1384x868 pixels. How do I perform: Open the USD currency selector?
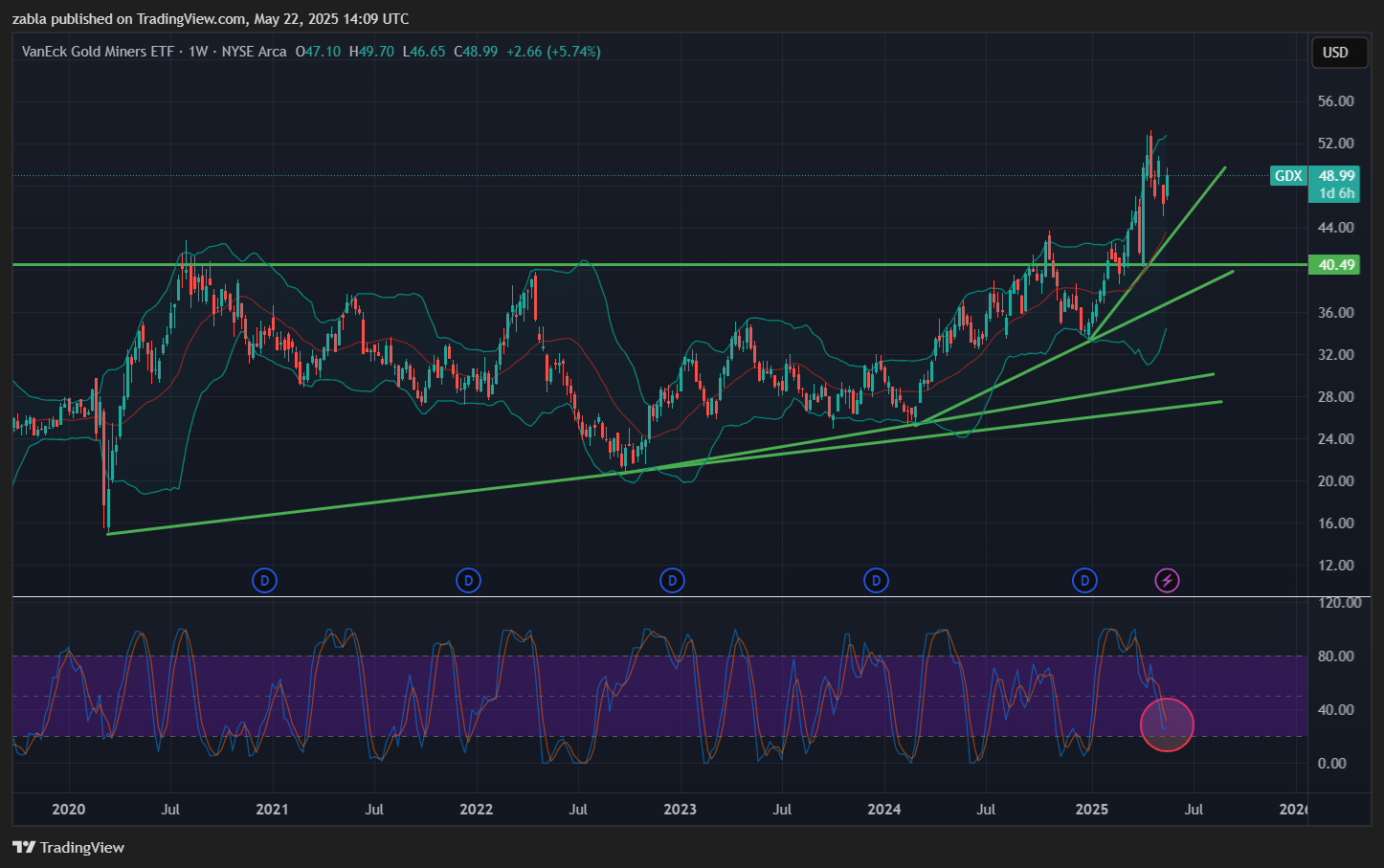click(1335, 53)
